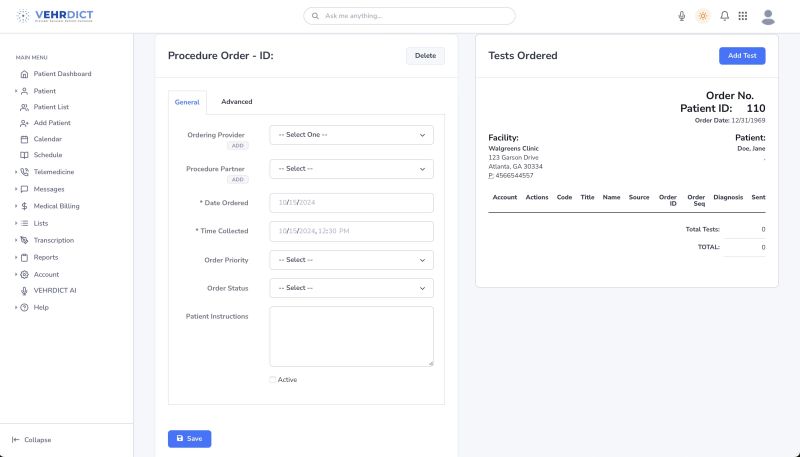The width and height of the screenshot is (800, 457).
Task: Click the Patient Instructions text area
Action: tap(351, 336)
